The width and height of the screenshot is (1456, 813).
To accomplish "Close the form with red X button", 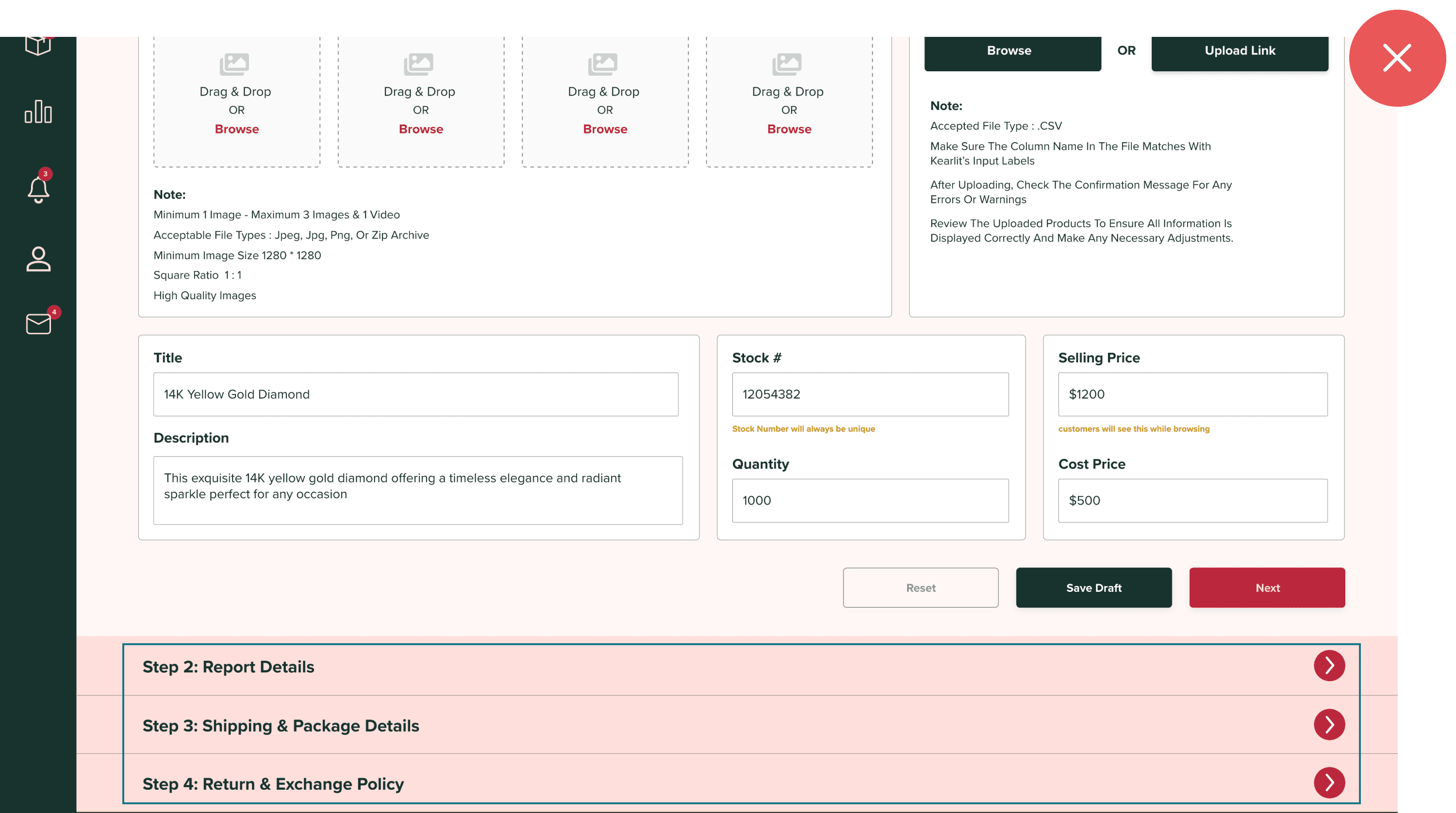I will pos(1397,58).
